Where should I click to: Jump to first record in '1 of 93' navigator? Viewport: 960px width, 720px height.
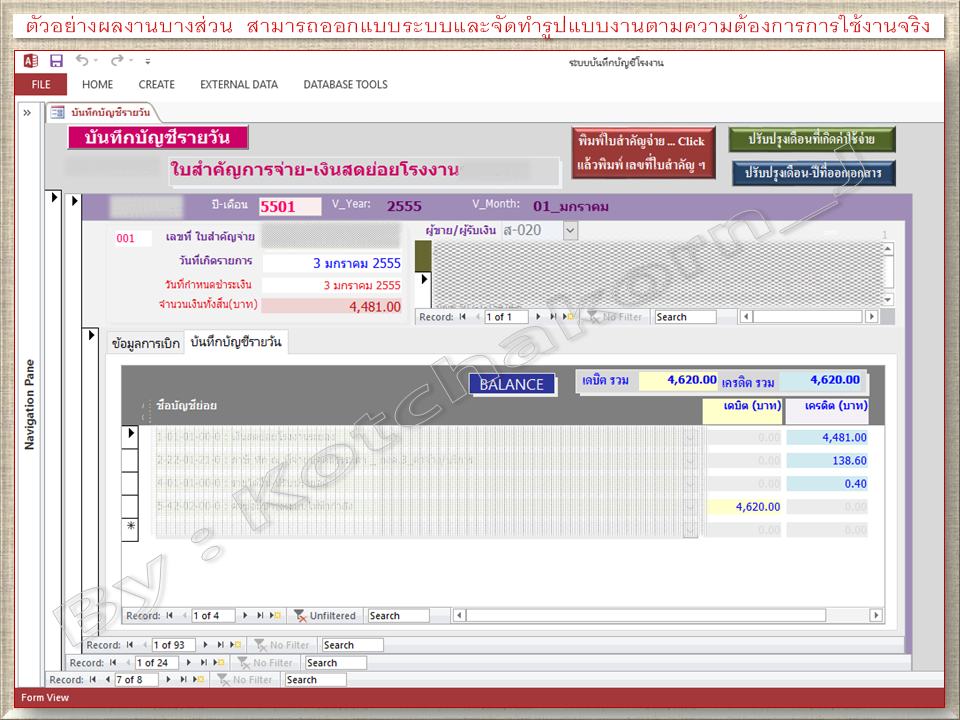pyautogui.click(x=129, y=646)
